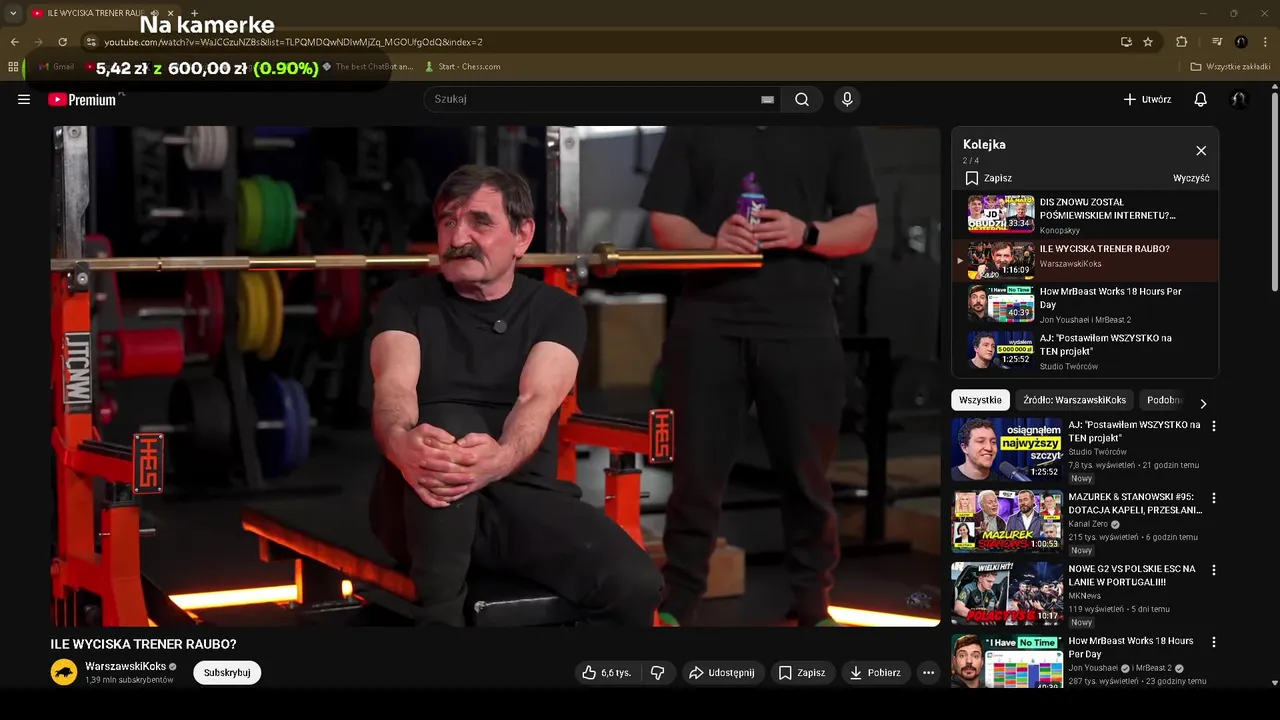Open Chrome three-dot menu
This screenshot has height=720, width=1280.
1266,42
